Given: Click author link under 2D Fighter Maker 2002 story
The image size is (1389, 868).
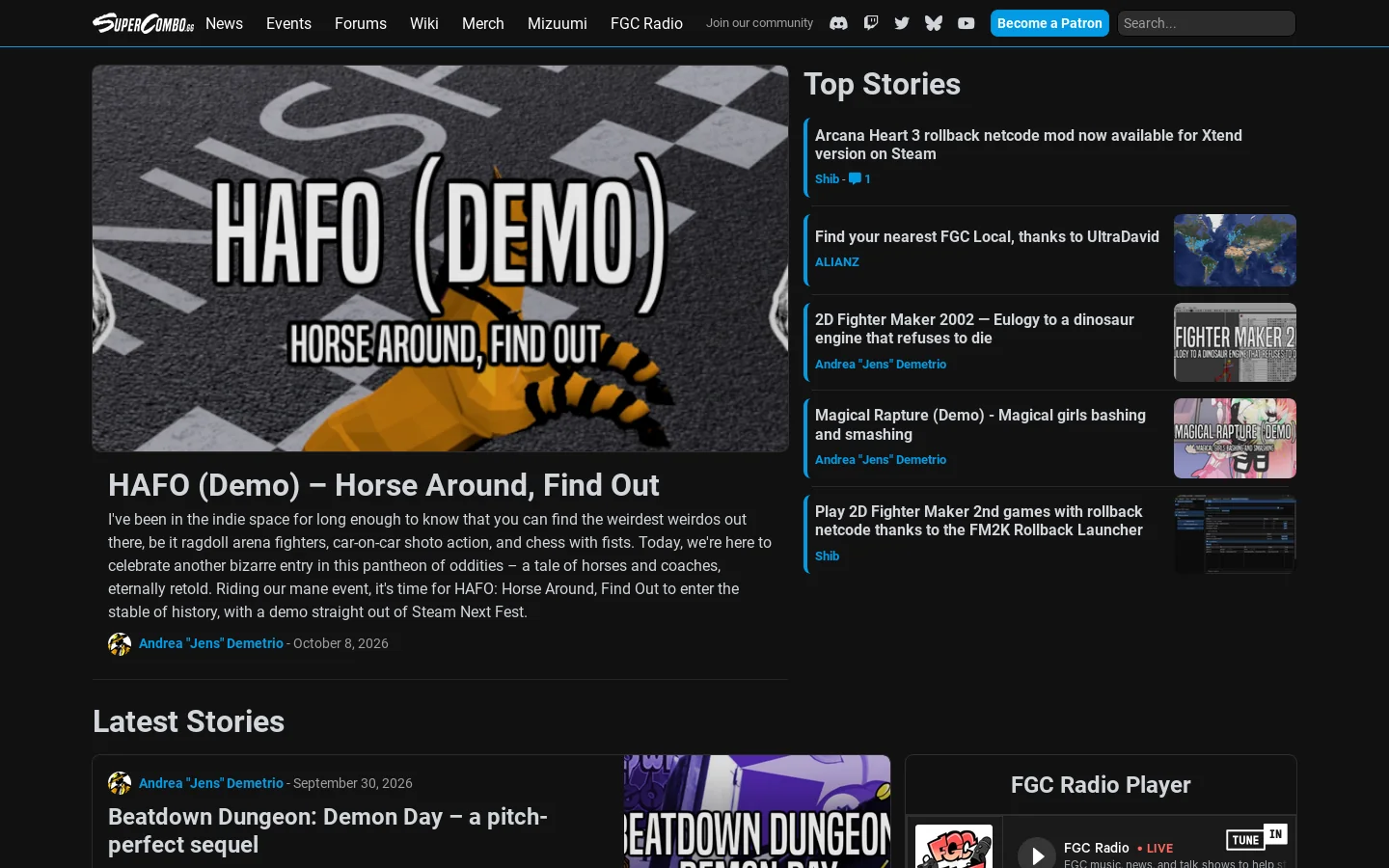Looking at the screenshot, I should tap(881, 364).
